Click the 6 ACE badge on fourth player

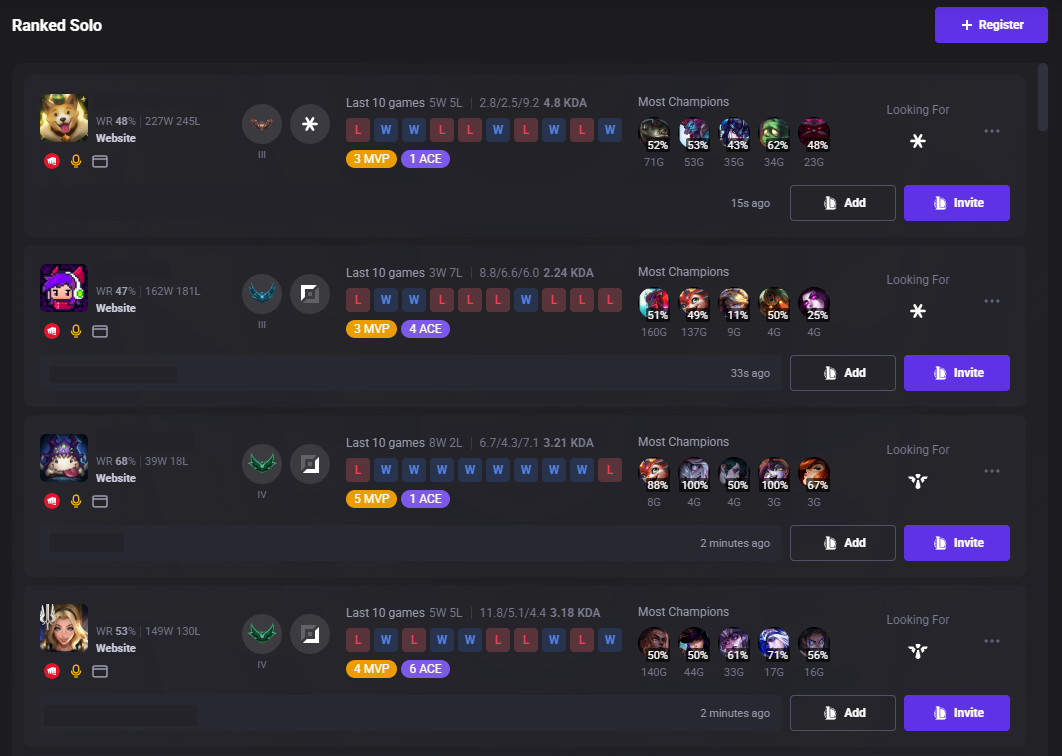425,669
